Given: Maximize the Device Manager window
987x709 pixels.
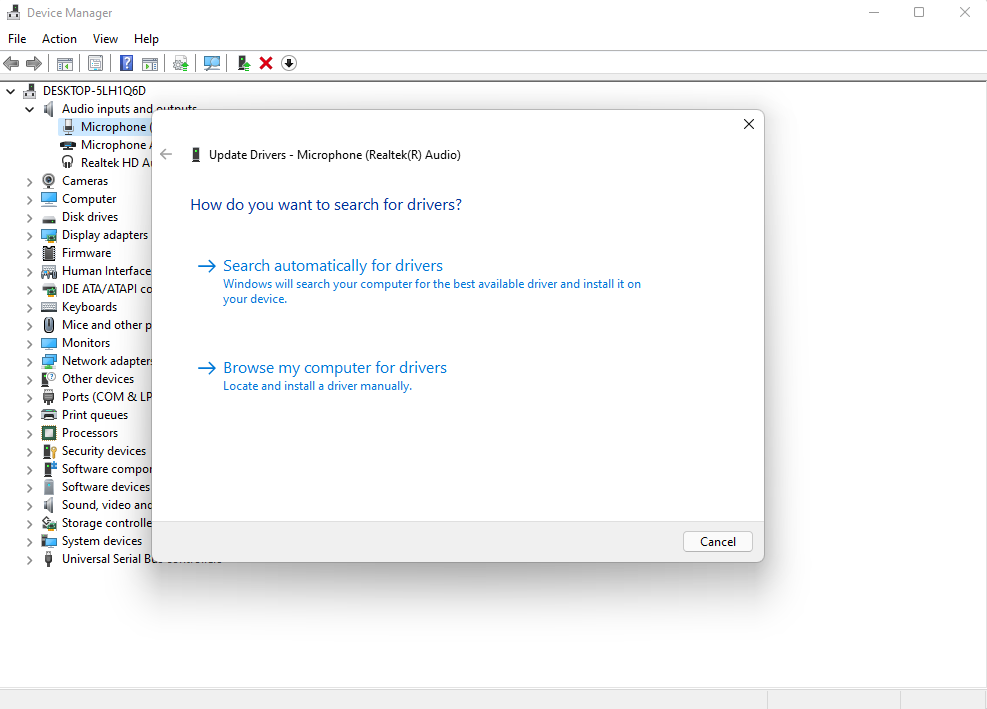Looking at the screenshot, I should [919, 13].
